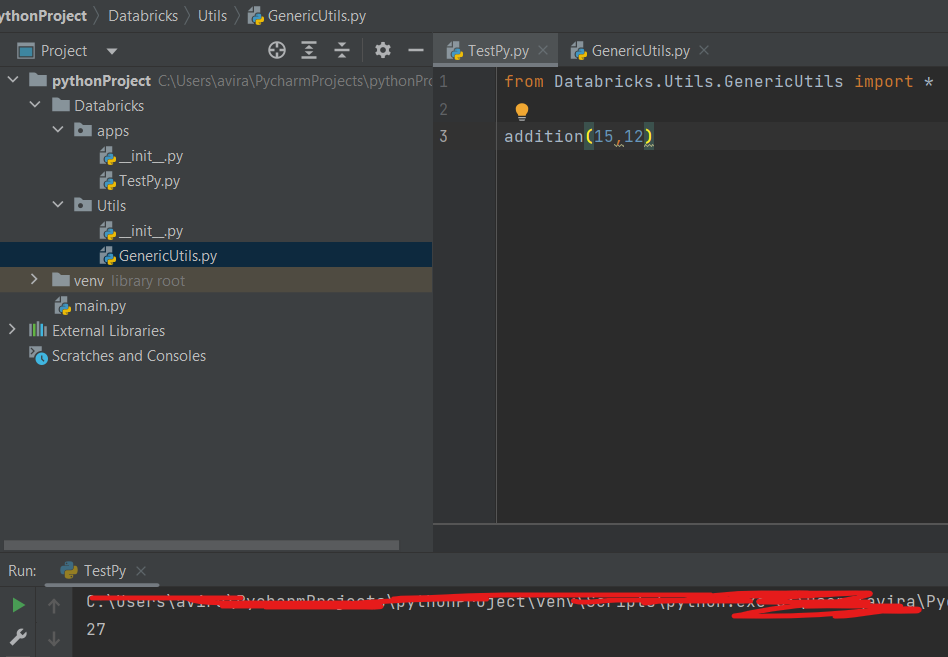Open the Project view dropdown

coord(111,51)
